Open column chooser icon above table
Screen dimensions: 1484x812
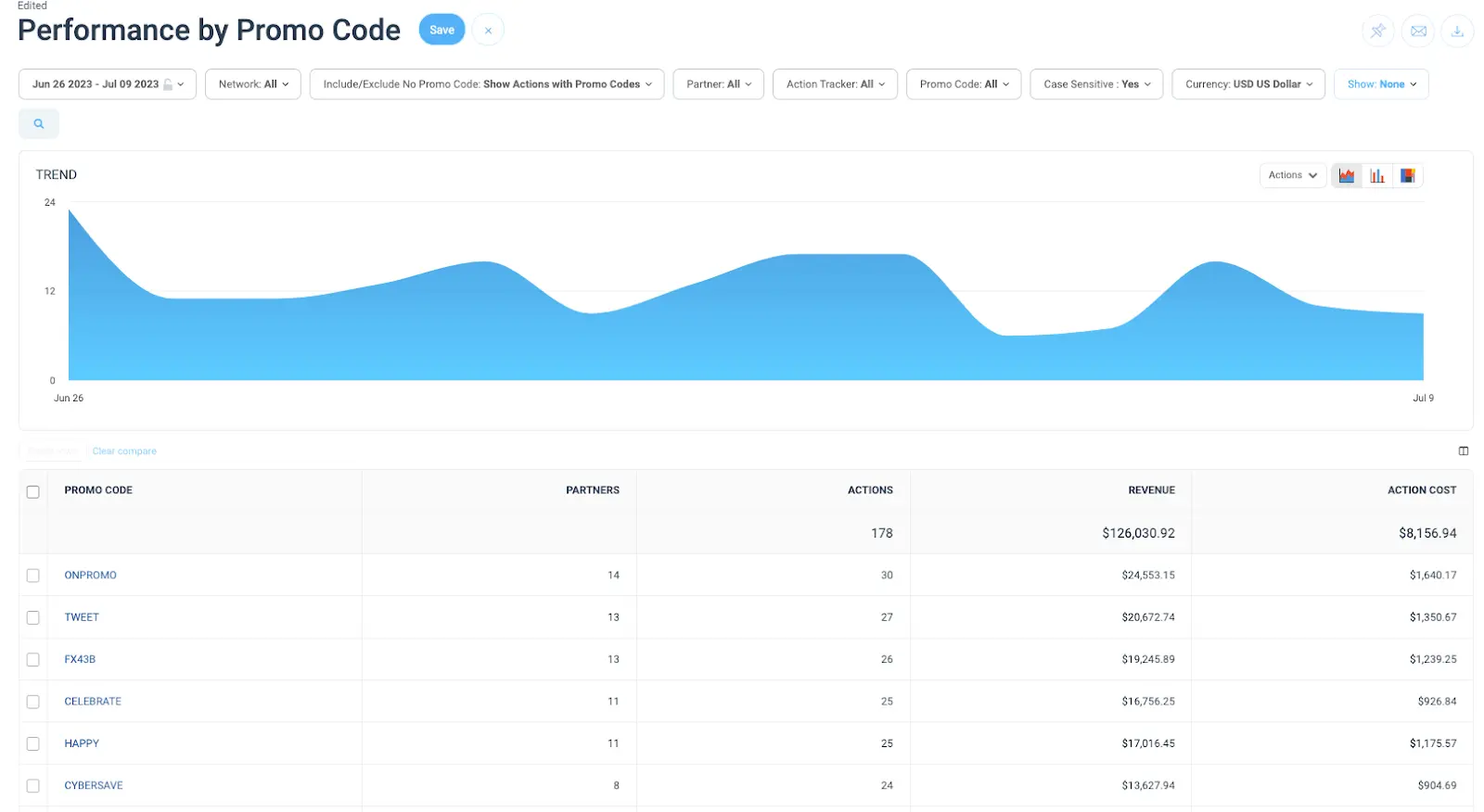(x=1464, y=451)
